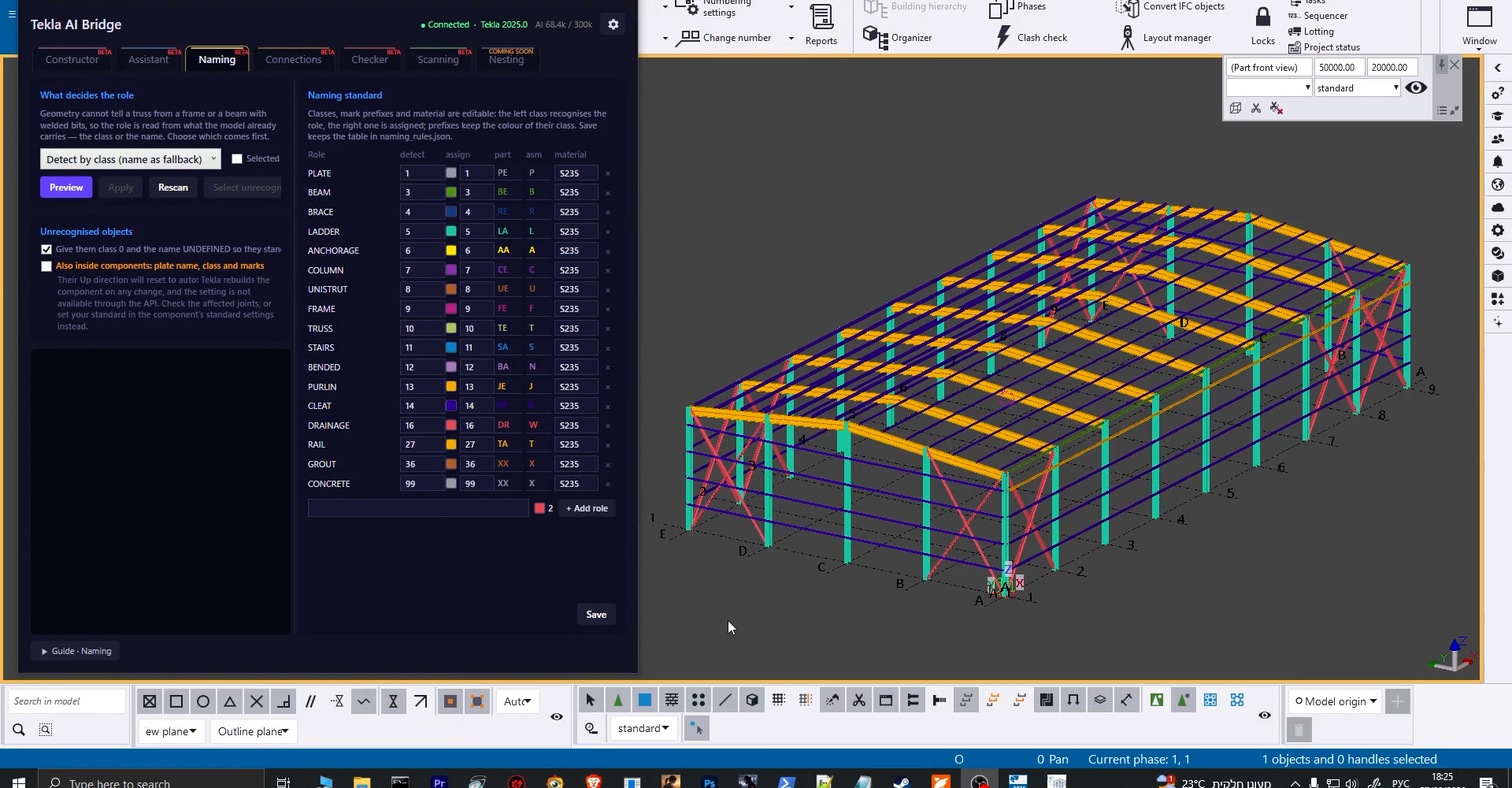Click the yellow ANCHORAGE color swatch
Screen dimensions: 1512x788
pyautogui.click(x=451, y=251)
